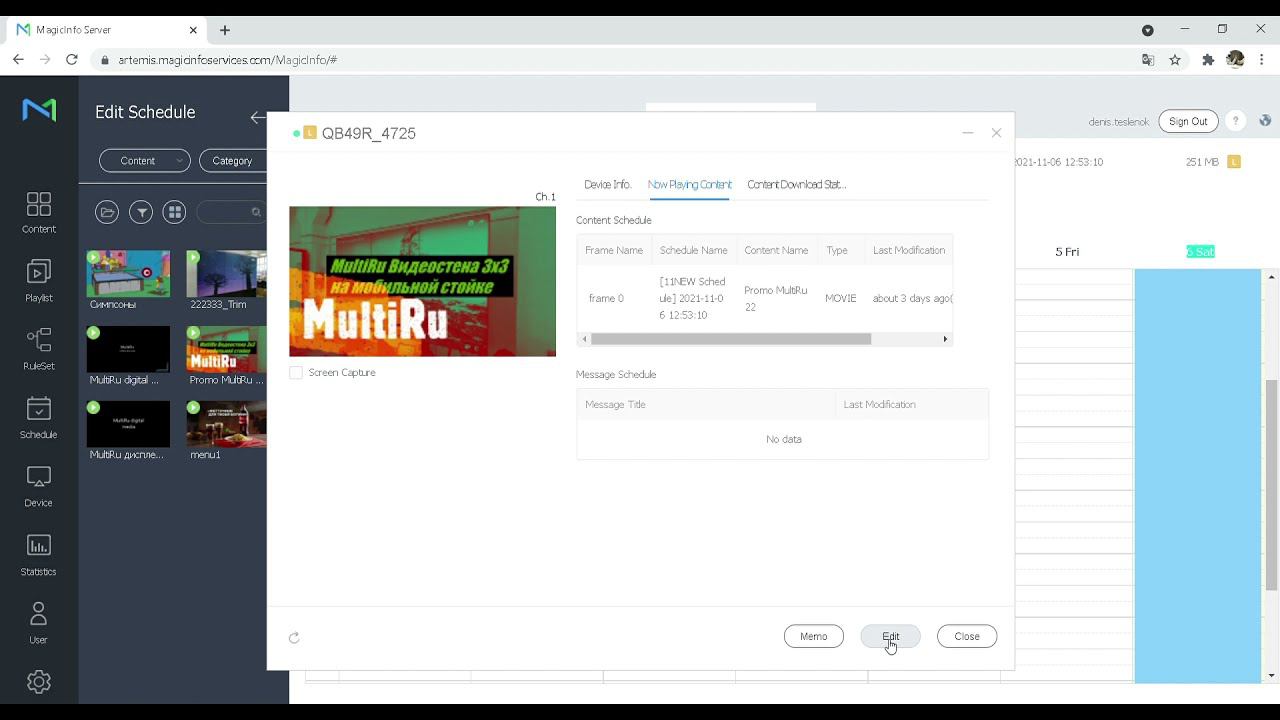Switch content to grid view

point(175,212)
